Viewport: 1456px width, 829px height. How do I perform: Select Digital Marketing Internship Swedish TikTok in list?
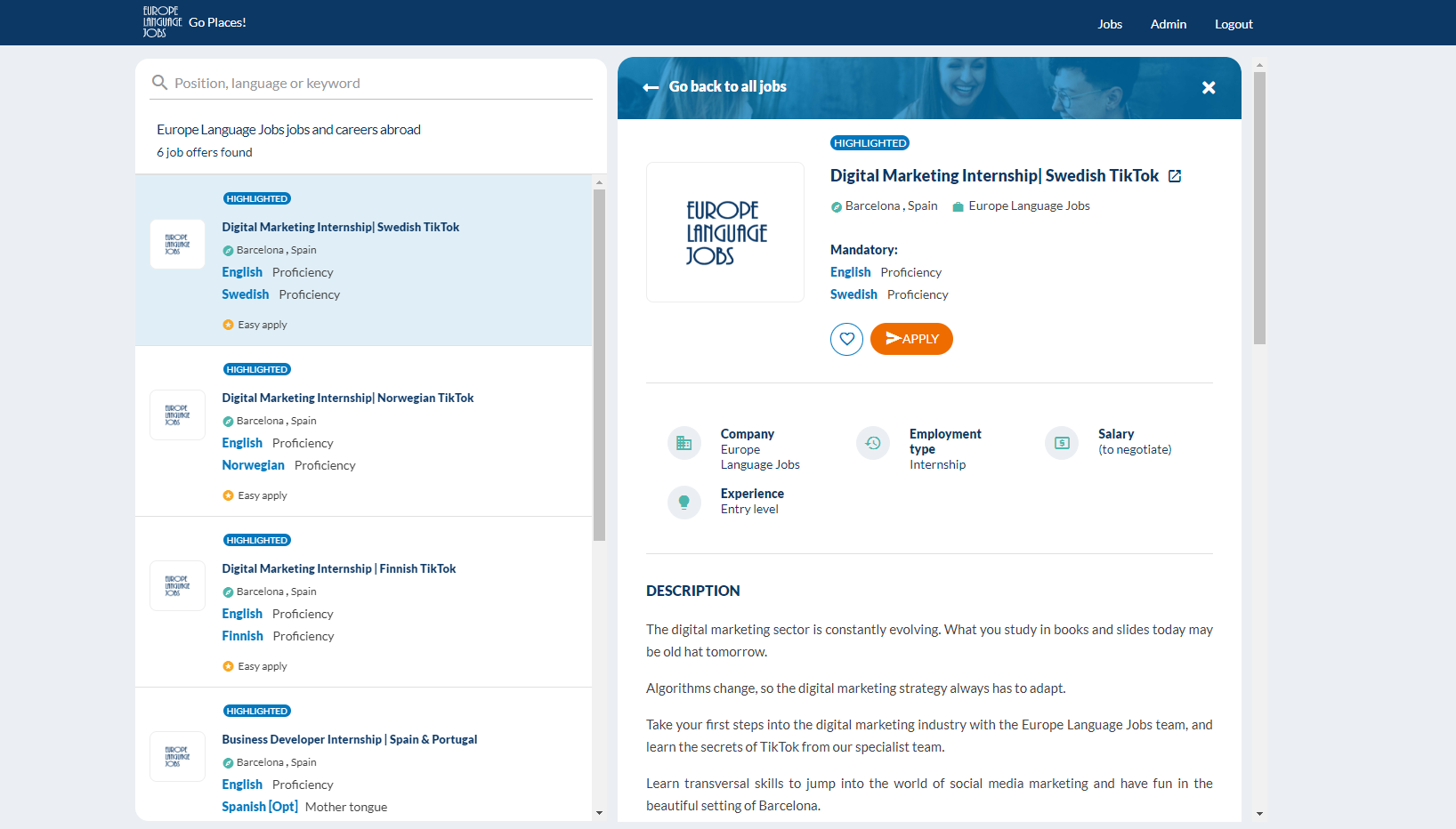tap(341, 227)
